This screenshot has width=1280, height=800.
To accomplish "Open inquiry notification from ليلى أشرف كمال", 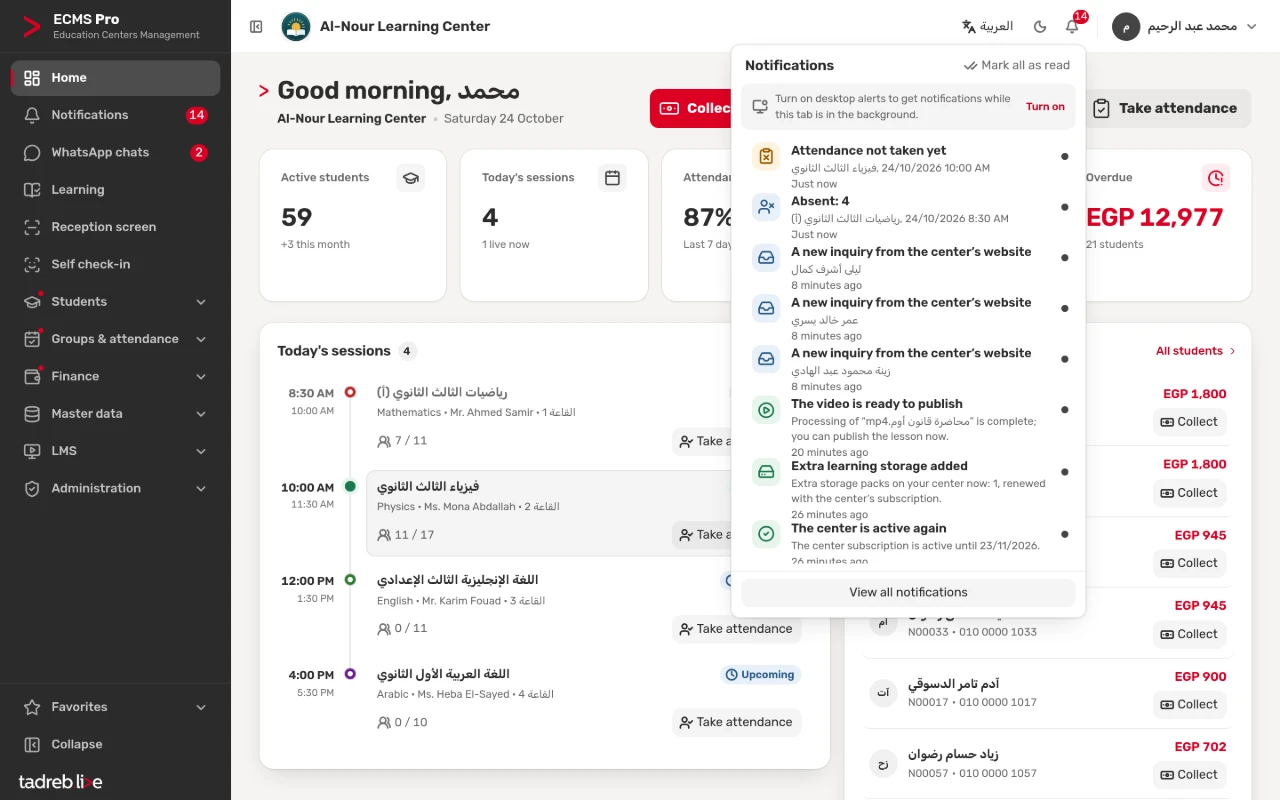I will click(x=908, y=268).
